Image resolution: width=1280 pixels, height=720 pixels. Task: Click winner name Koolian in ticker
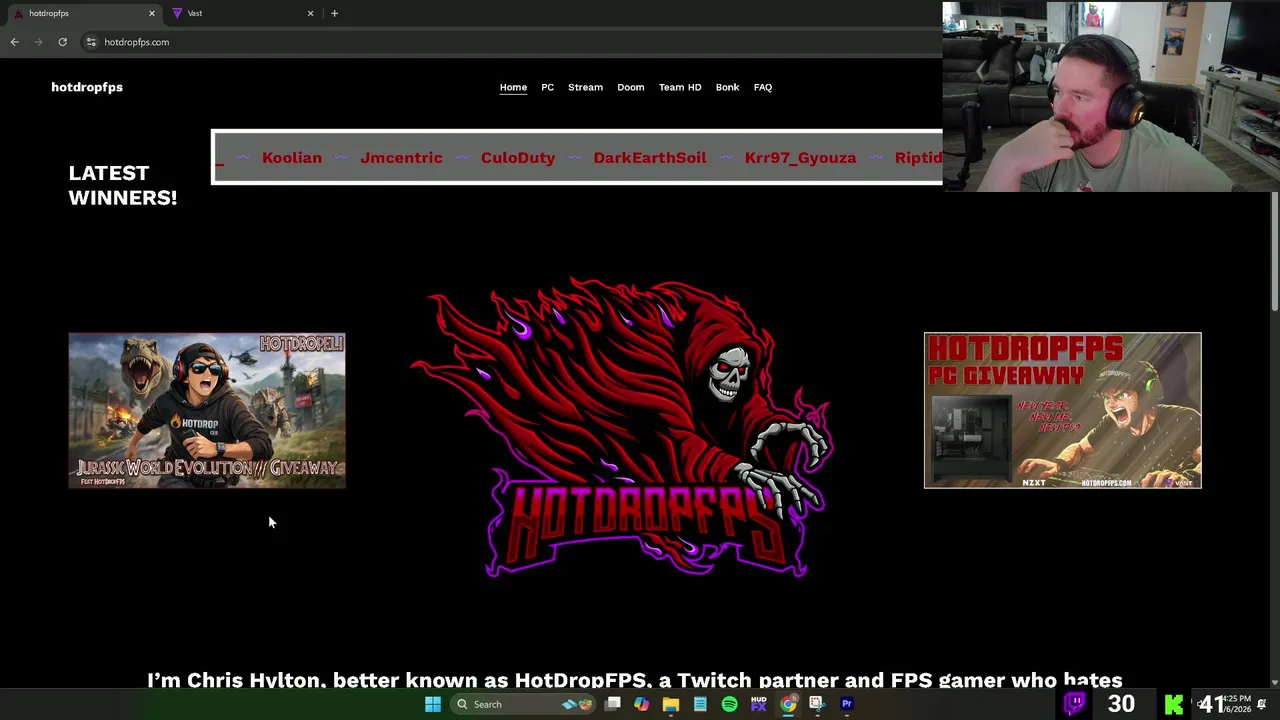tap(292, 157)
